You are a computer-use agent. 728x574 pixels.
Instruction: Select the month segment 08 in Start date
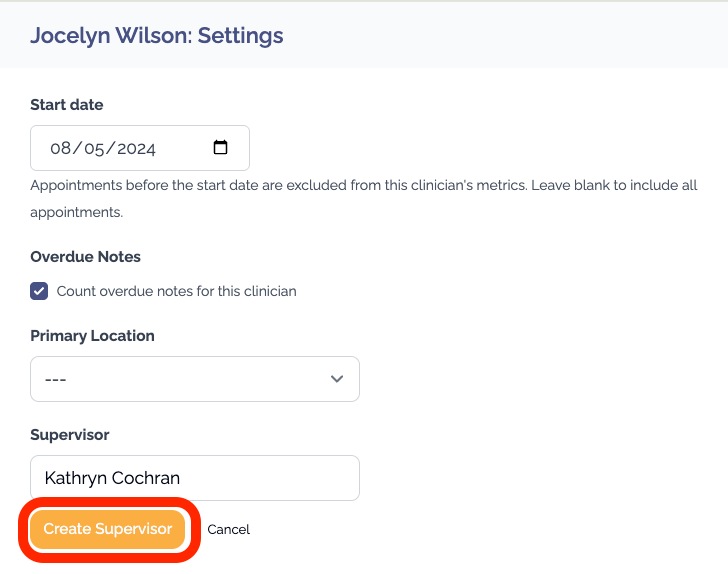pos(61,148)
